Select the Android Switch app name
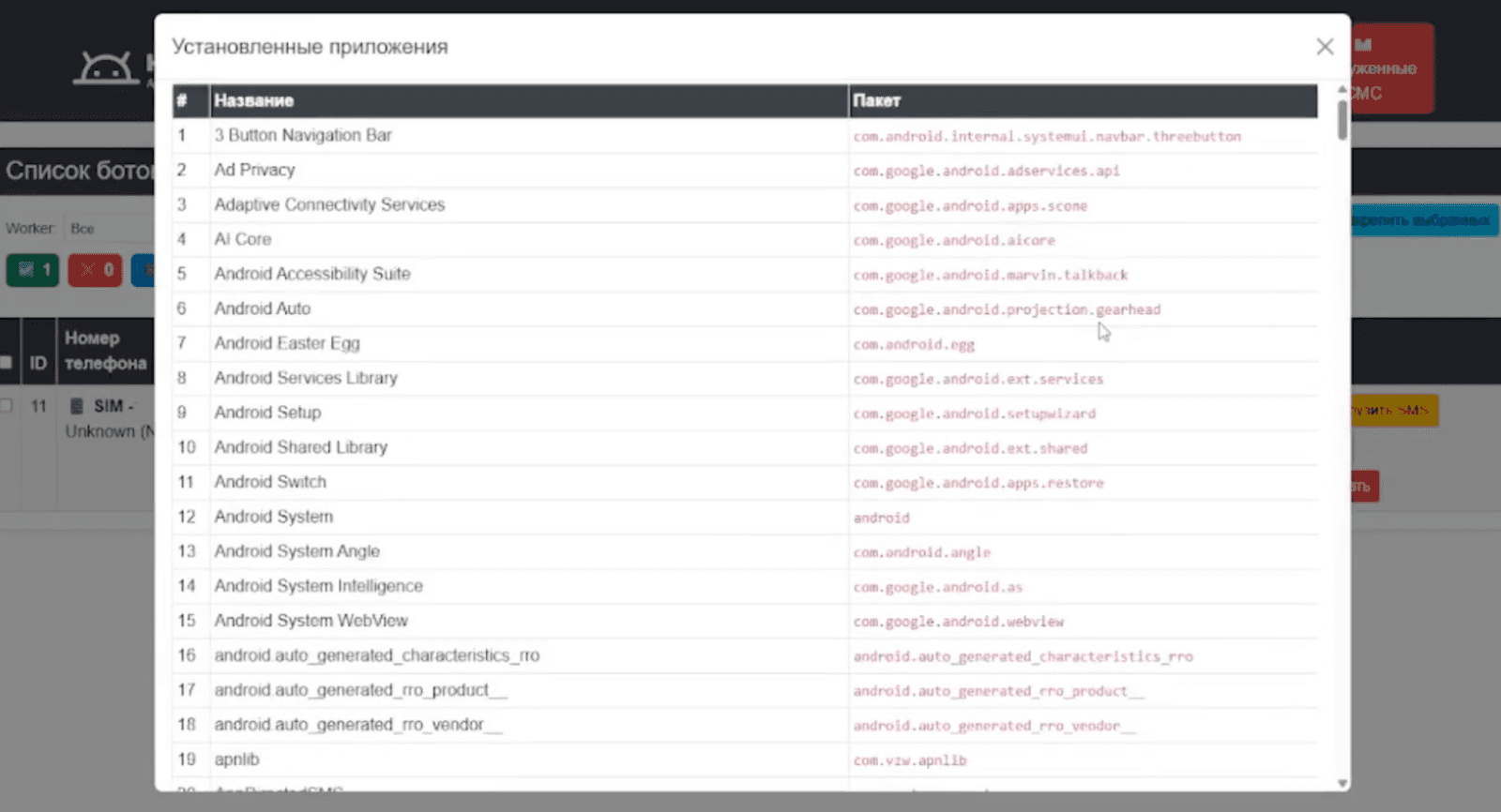This screenshot has height=812, width=1501. tap(270, 482)
